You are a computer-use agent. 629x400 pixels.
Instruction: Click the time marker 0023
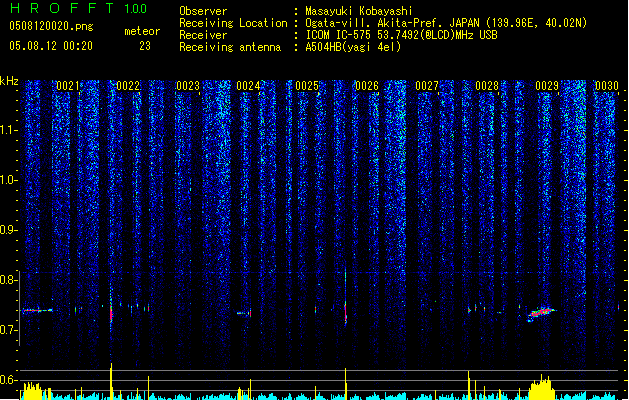pos(188,86)
